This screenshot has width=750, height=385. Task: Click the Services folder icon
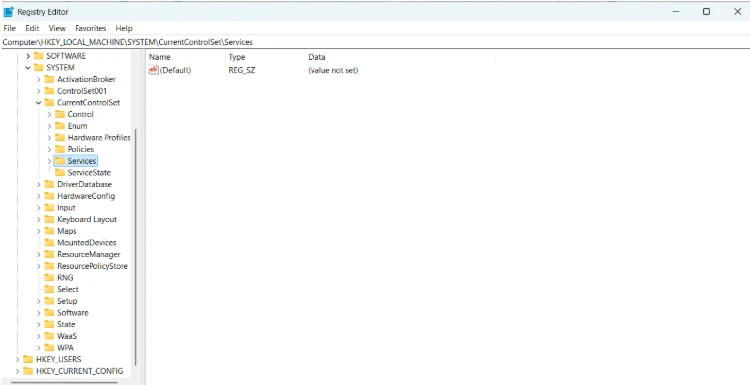point(60,161)
